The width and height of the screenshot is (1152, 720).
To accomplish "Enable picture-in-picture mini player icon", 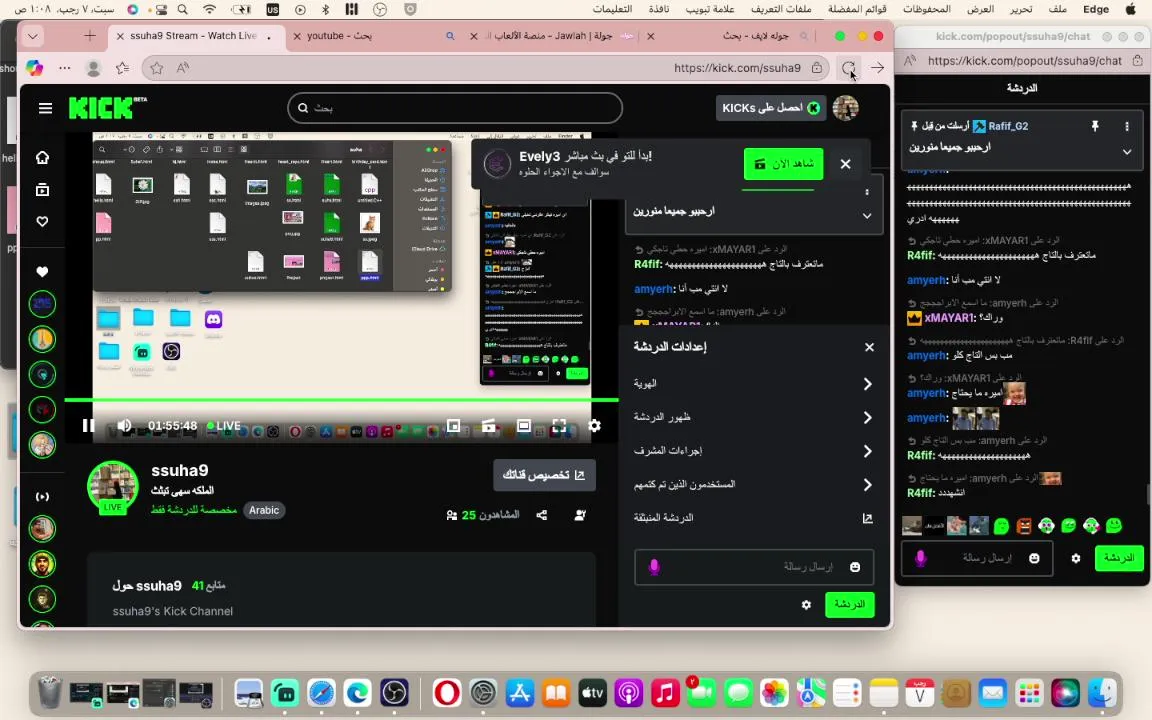I will click(x=453, y=425).
